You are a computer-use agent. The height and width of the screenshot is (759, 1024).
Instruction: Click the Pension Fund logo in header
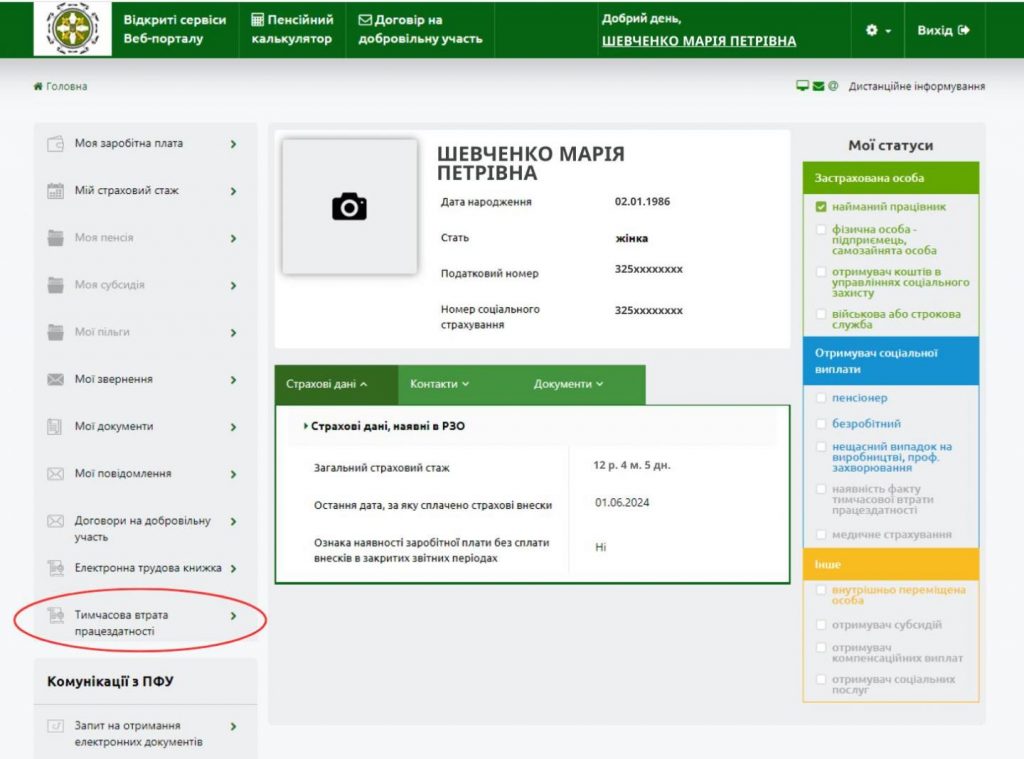(72, 29)
